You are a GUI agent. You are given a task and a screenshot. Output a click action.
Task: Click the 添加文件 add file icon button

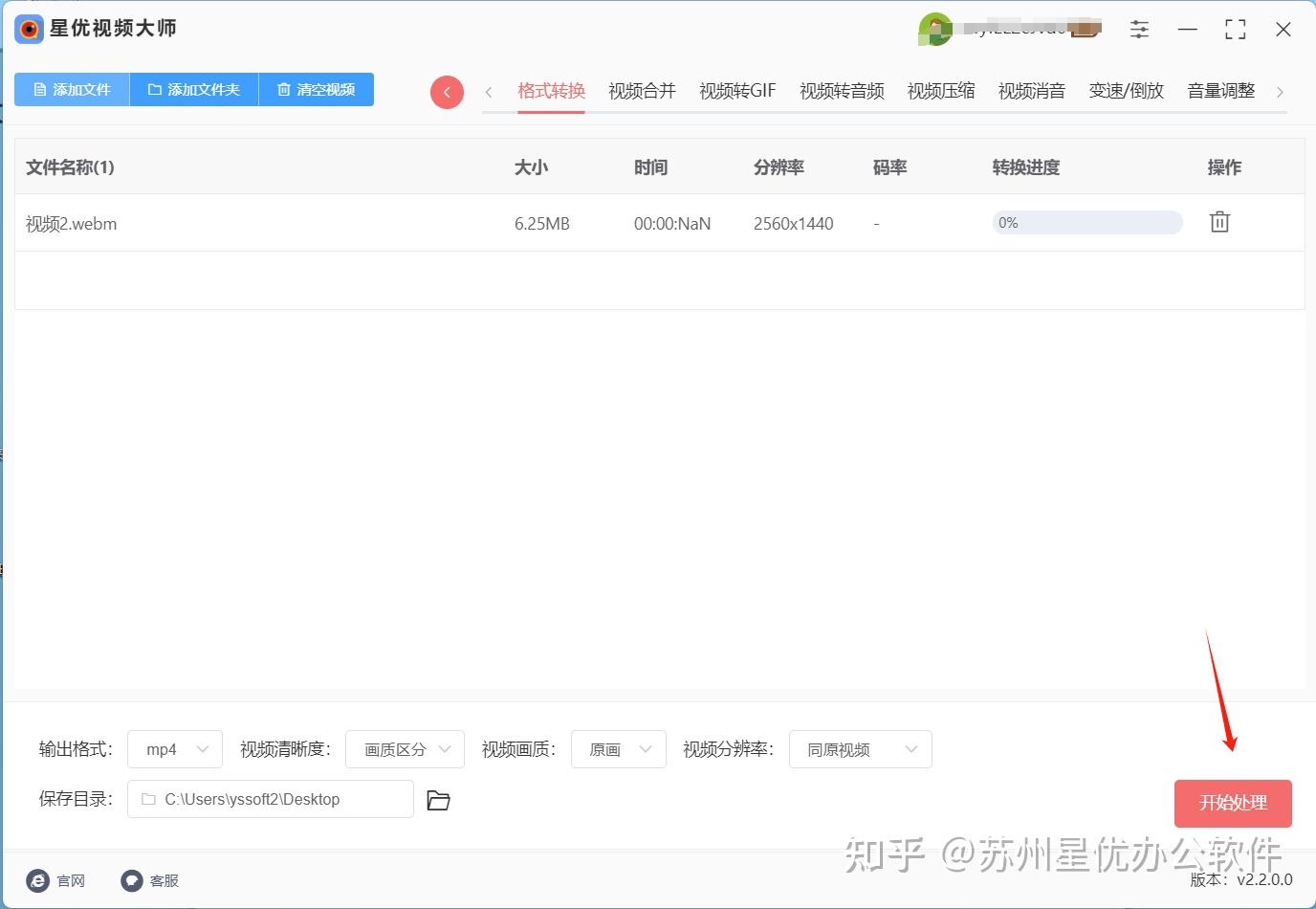[x=39, y=88]
